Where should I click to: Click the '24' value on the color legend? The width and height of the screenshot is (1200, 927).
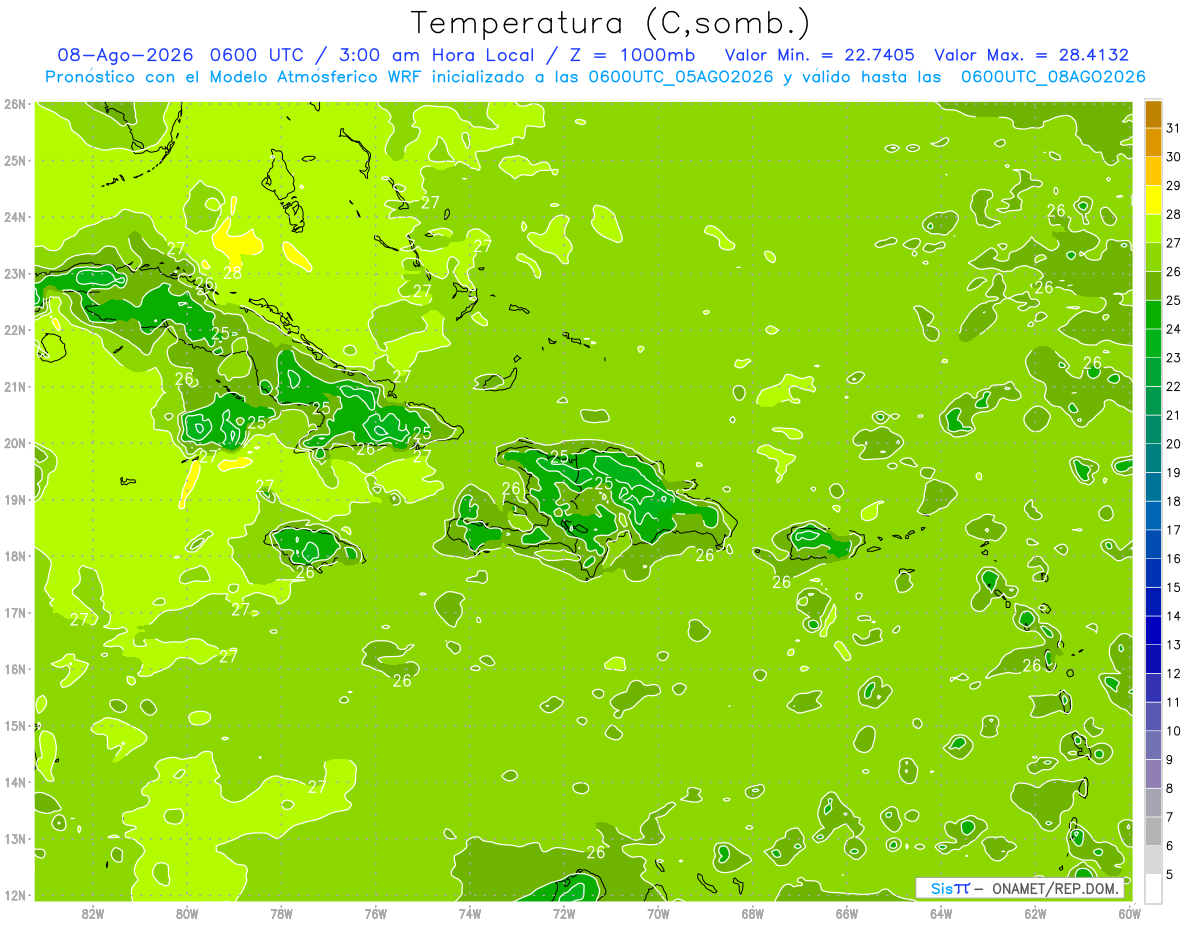(x=1173, y=329)
